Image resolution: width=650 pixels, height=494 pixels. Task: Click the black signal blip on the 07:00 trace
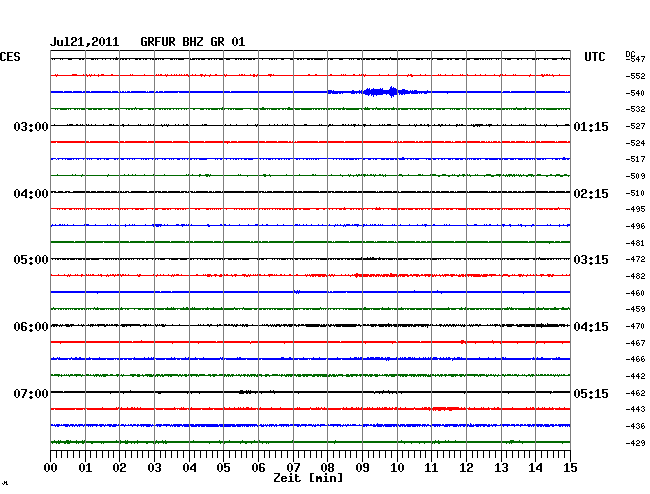pos(245,392)
